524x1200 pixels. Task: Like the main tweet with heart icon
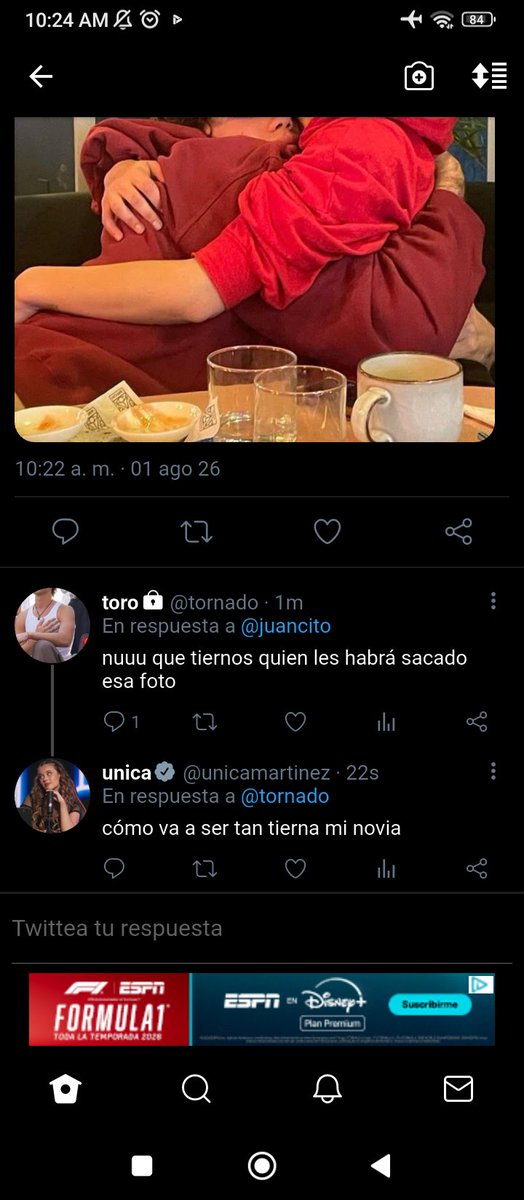(x=327, y=532)
